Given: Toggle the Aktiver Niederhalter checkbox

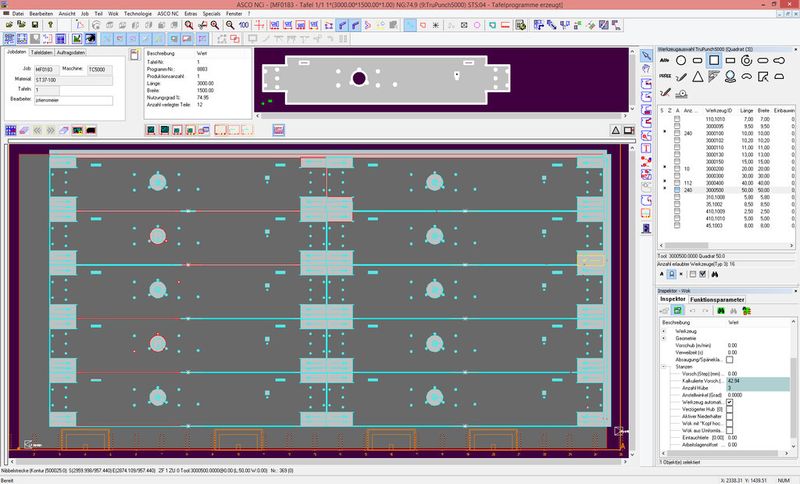Looking at the screenshot, I should pyautogui.click(x=730, y=416).
